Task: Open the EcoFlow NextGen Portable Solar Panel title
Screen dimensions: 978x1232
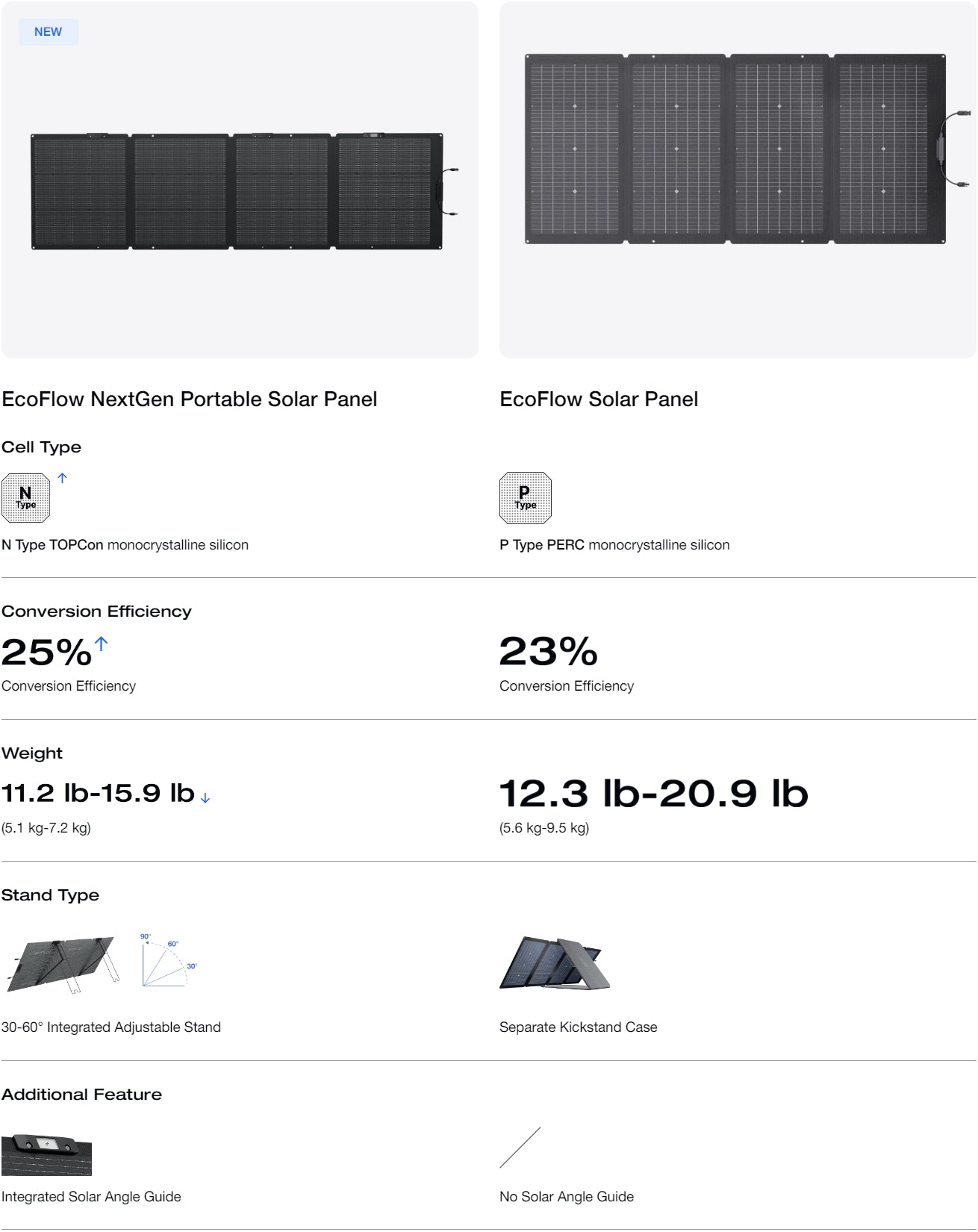Action: [190, 399]
